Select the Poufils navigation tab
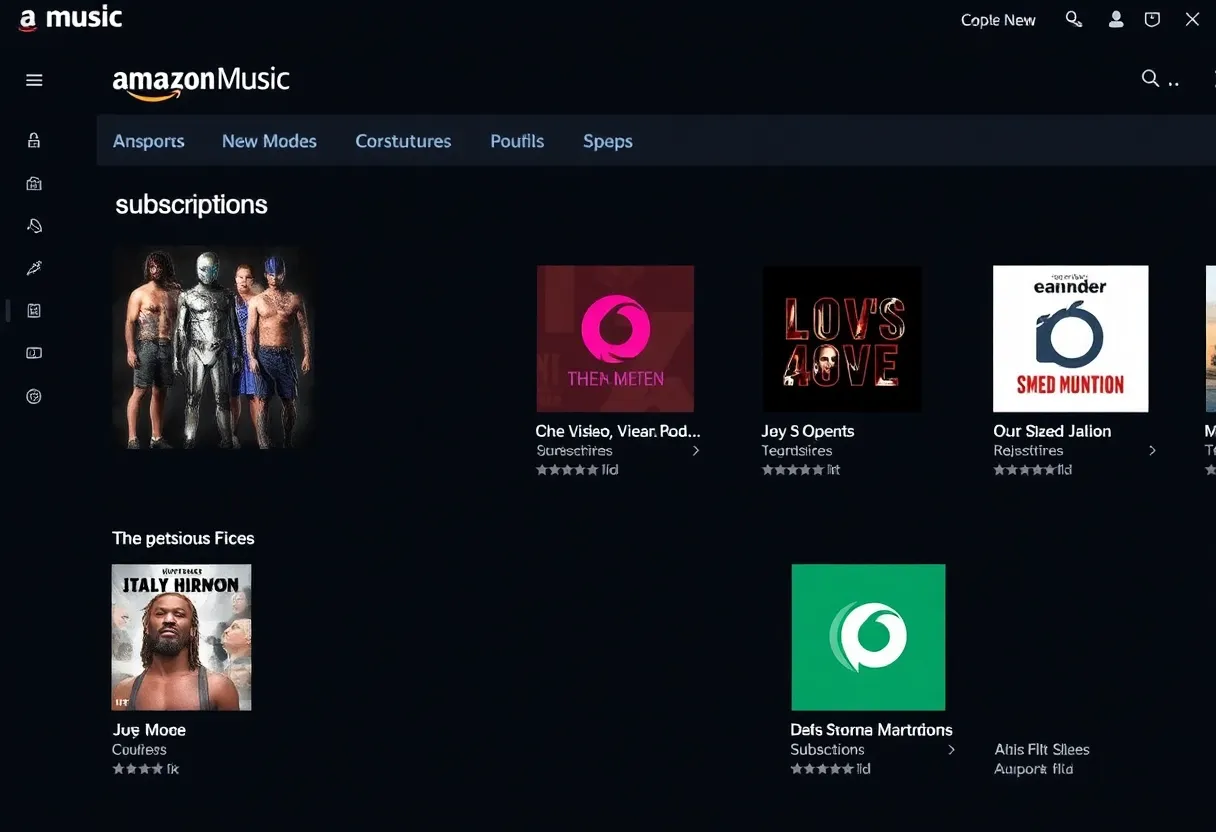 click(x=517, y=141)
